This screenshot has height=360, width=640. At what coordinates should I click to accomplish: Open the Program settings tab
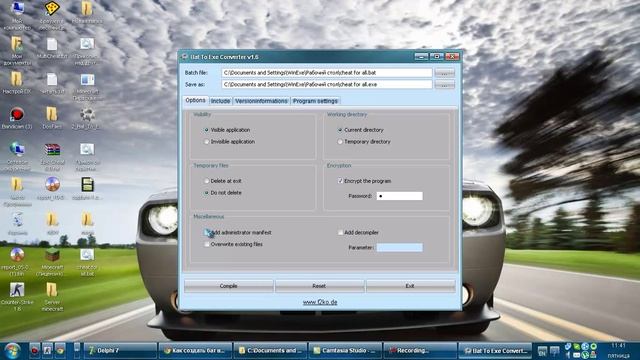coord(315,101)
